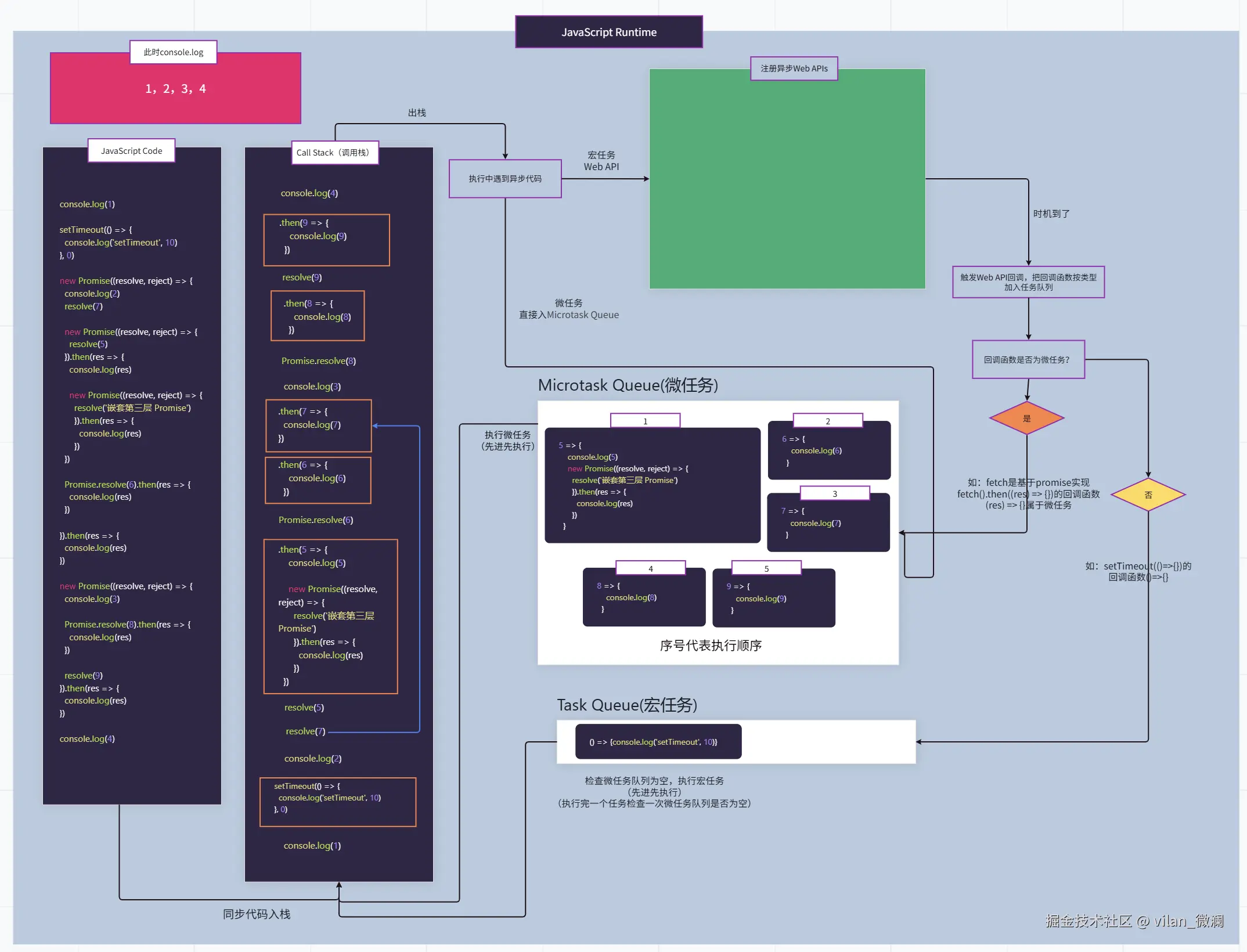Click the Microtask Queue(微任务) heading
The image size is (1247, 952).
click(x=628, y=385)
